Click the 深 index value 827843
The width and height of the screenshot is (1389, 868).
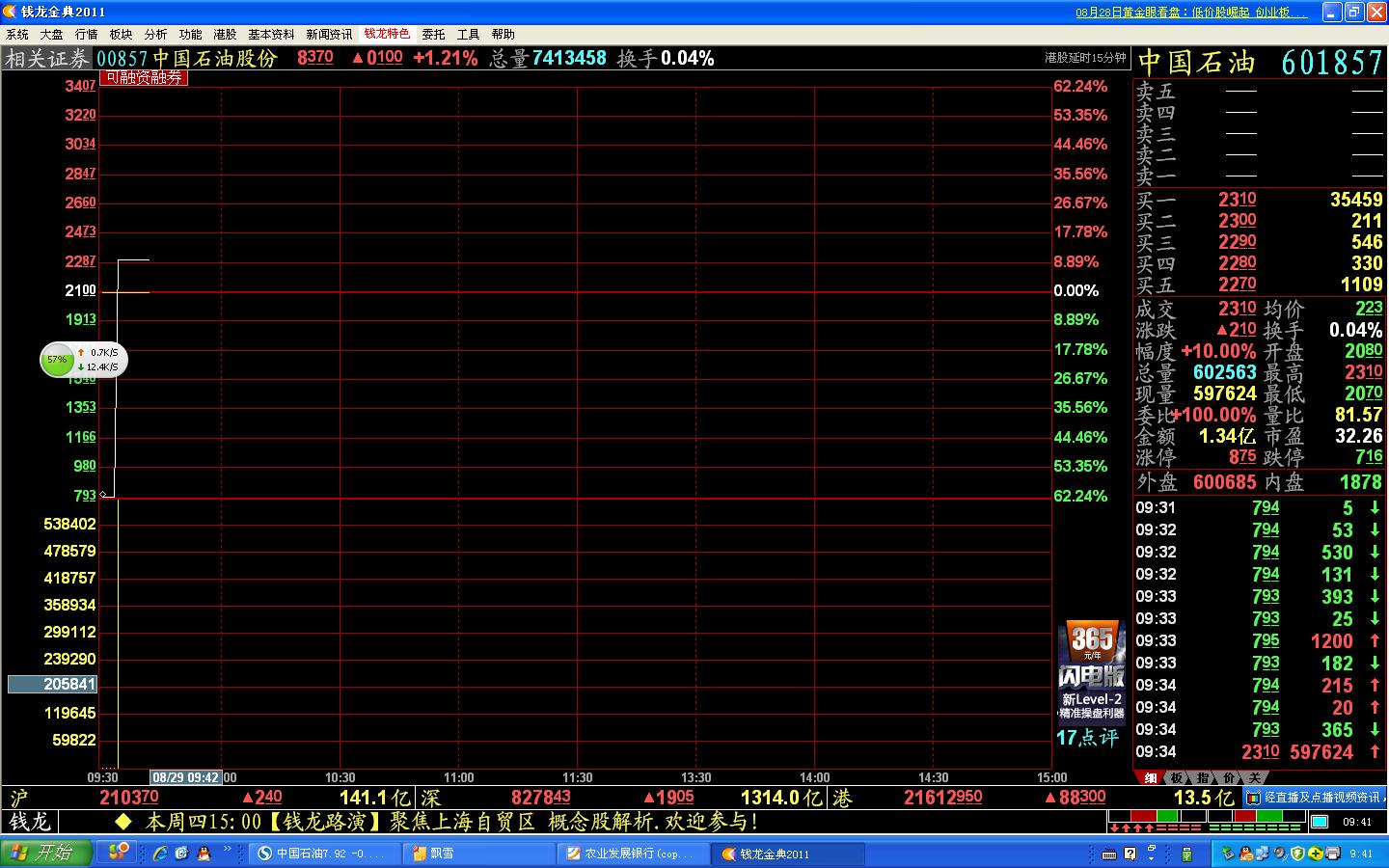click(x=541, y=798)
